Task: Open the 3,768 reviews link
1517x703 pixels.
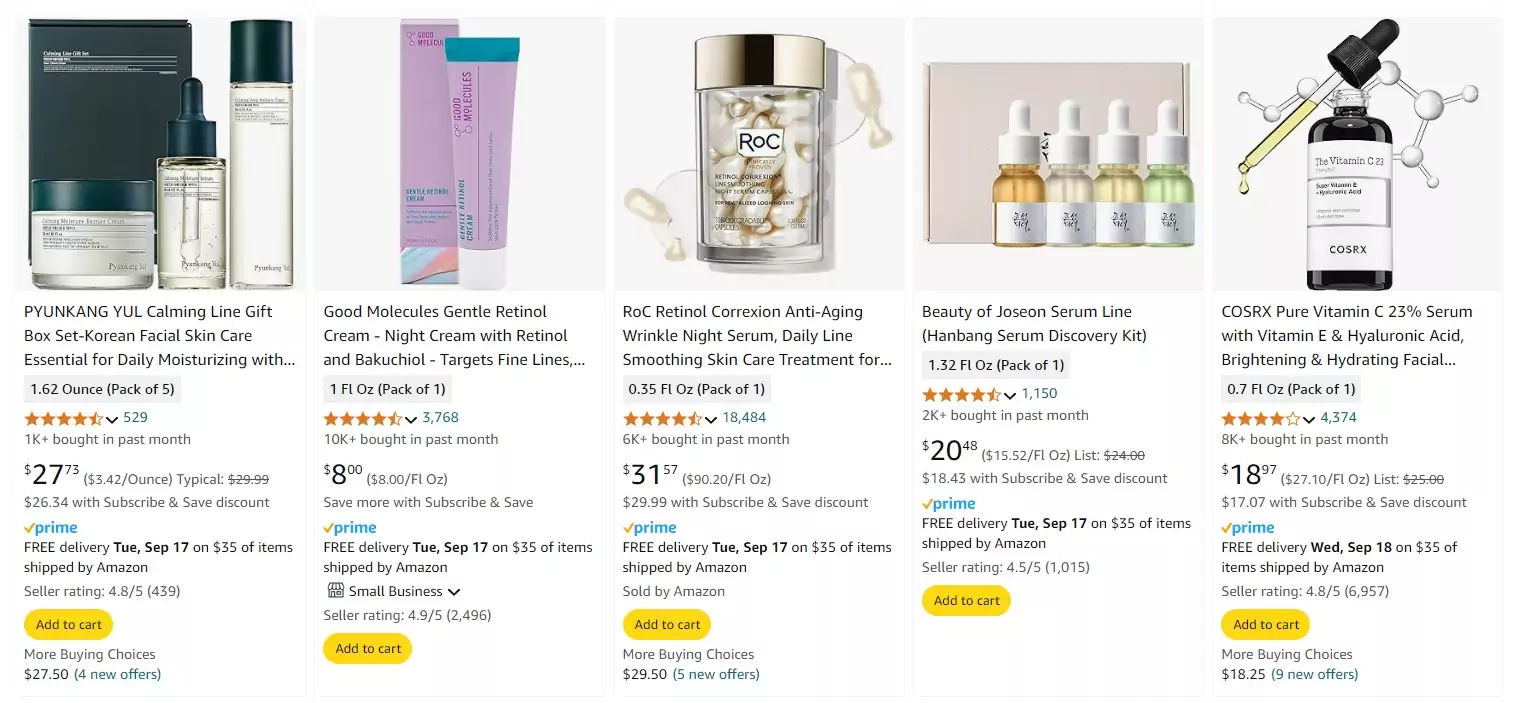Action: pos(440,418)
